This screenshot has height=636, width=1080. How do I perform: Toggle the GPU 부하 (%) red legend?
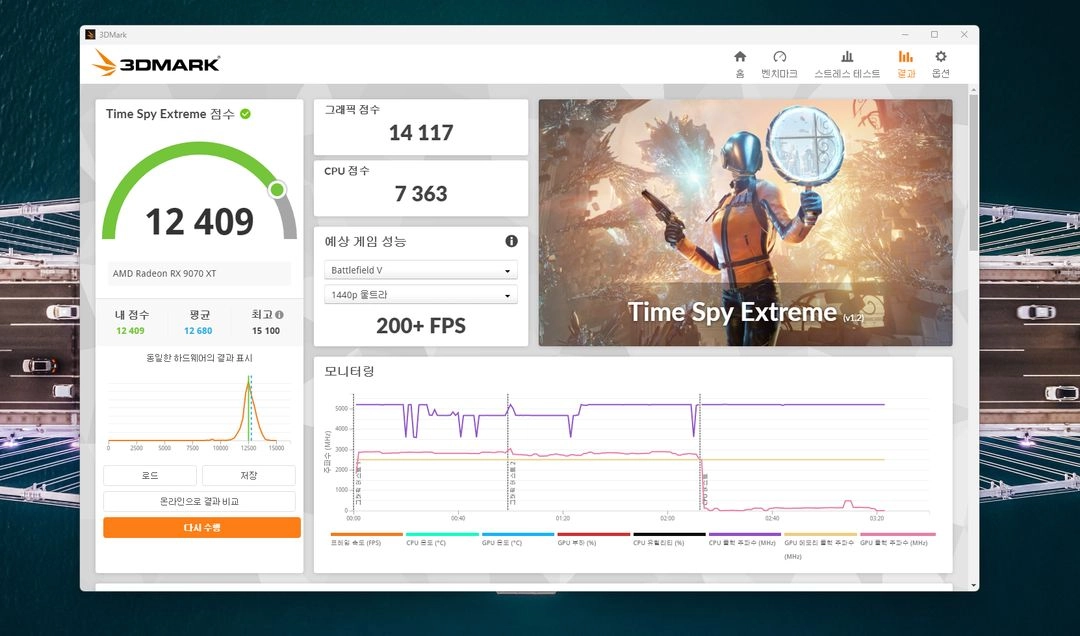[x=593, y=539]
